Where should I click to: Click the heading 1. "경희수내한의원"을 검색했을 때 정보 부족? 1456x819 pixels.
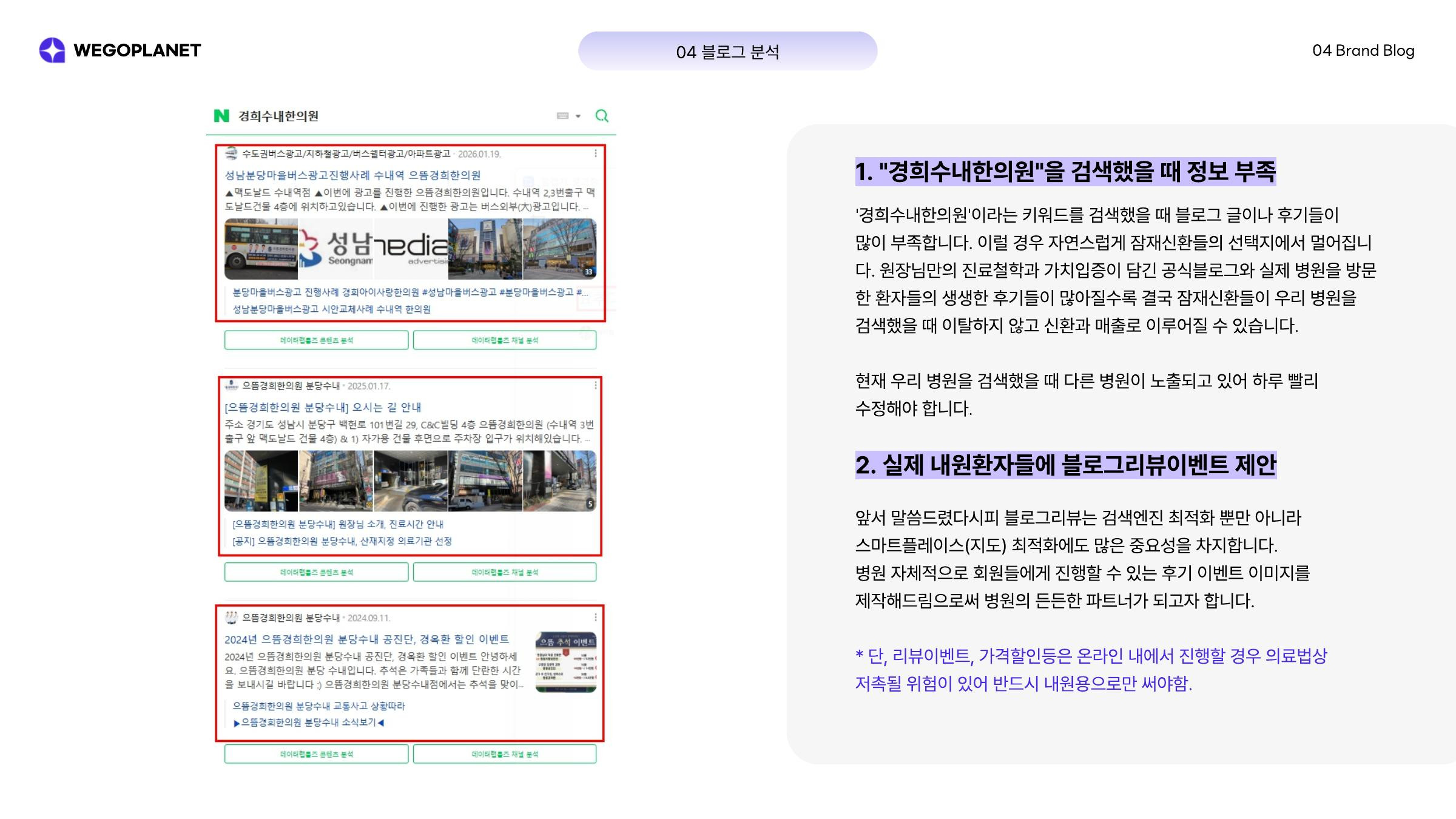tap(1066, 172)
